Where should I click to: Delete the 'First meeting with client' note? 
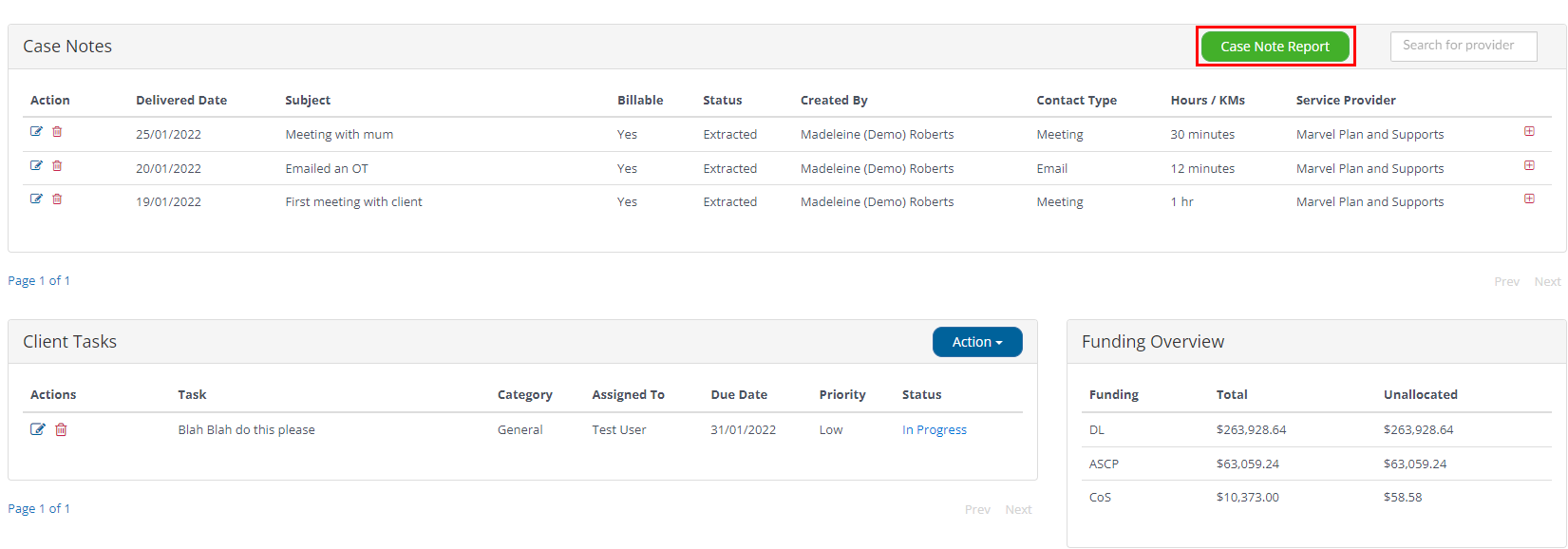pyautogui.click(x=57, y=199)
